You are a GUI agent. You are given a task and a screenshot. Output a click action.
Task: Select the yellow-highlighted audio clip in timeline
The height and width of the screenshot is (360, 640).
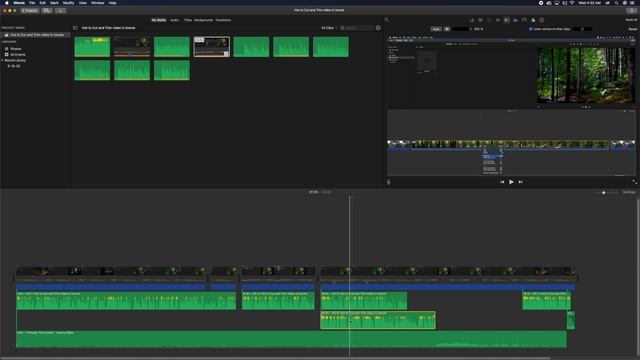[378, 320]
